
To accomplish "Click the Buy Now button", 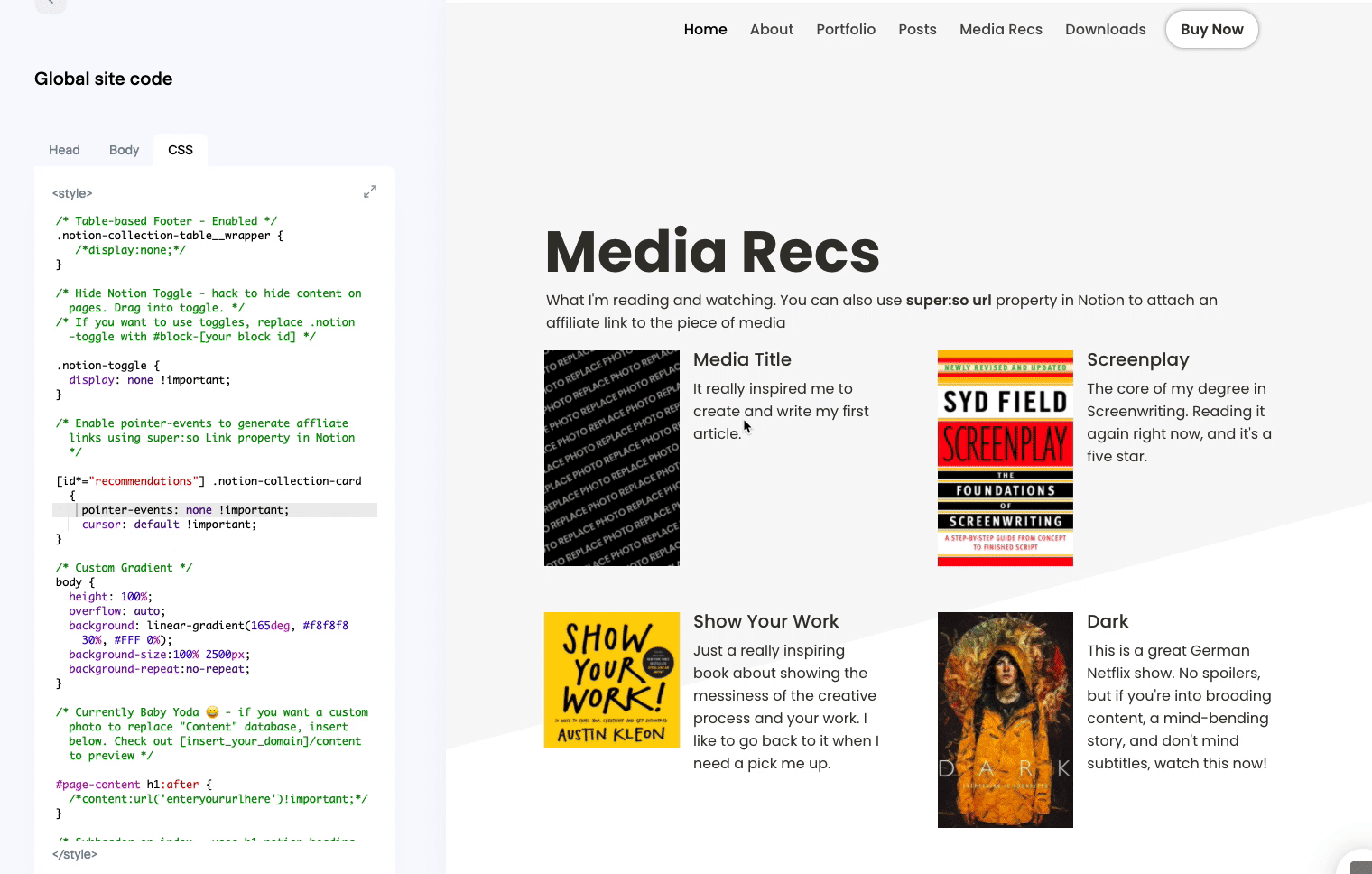I will click(1211, 30).
